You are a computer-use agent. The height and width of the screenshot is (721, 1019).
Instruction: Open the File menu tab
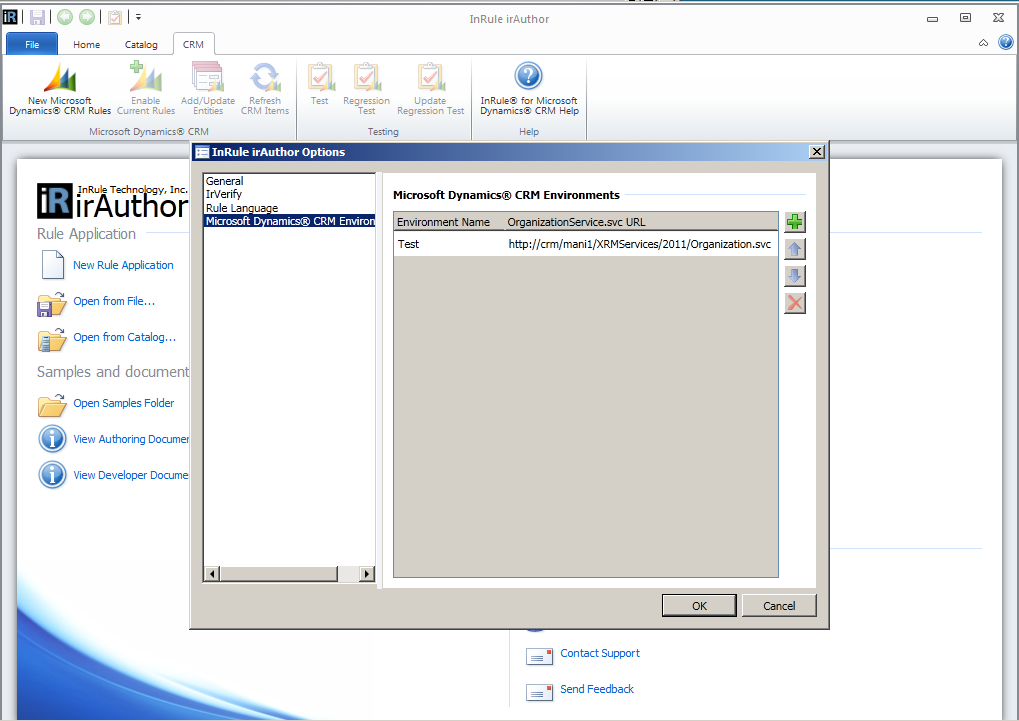click(31, 44)
